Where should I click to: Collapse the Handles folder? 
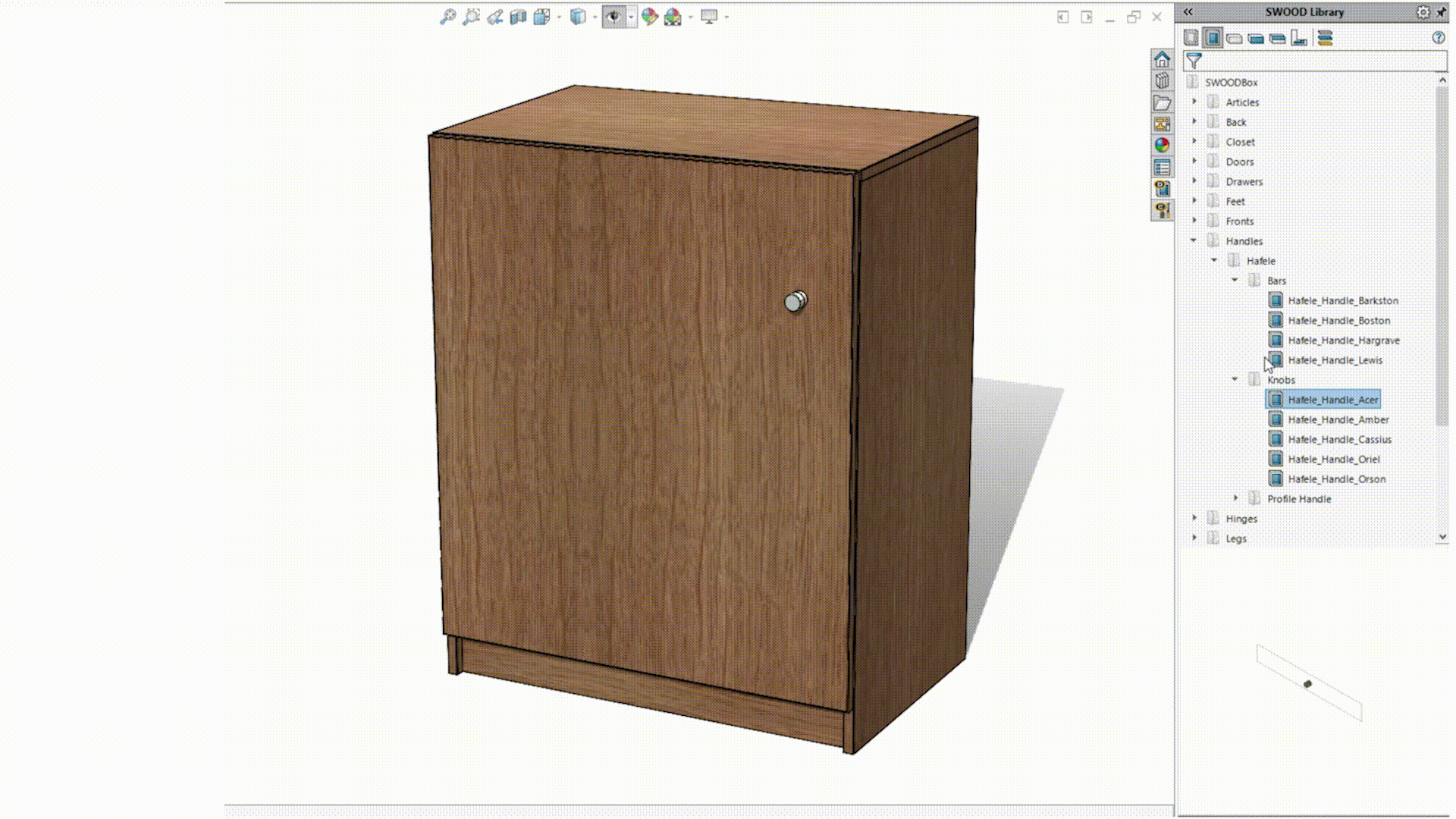(1194, 240)
